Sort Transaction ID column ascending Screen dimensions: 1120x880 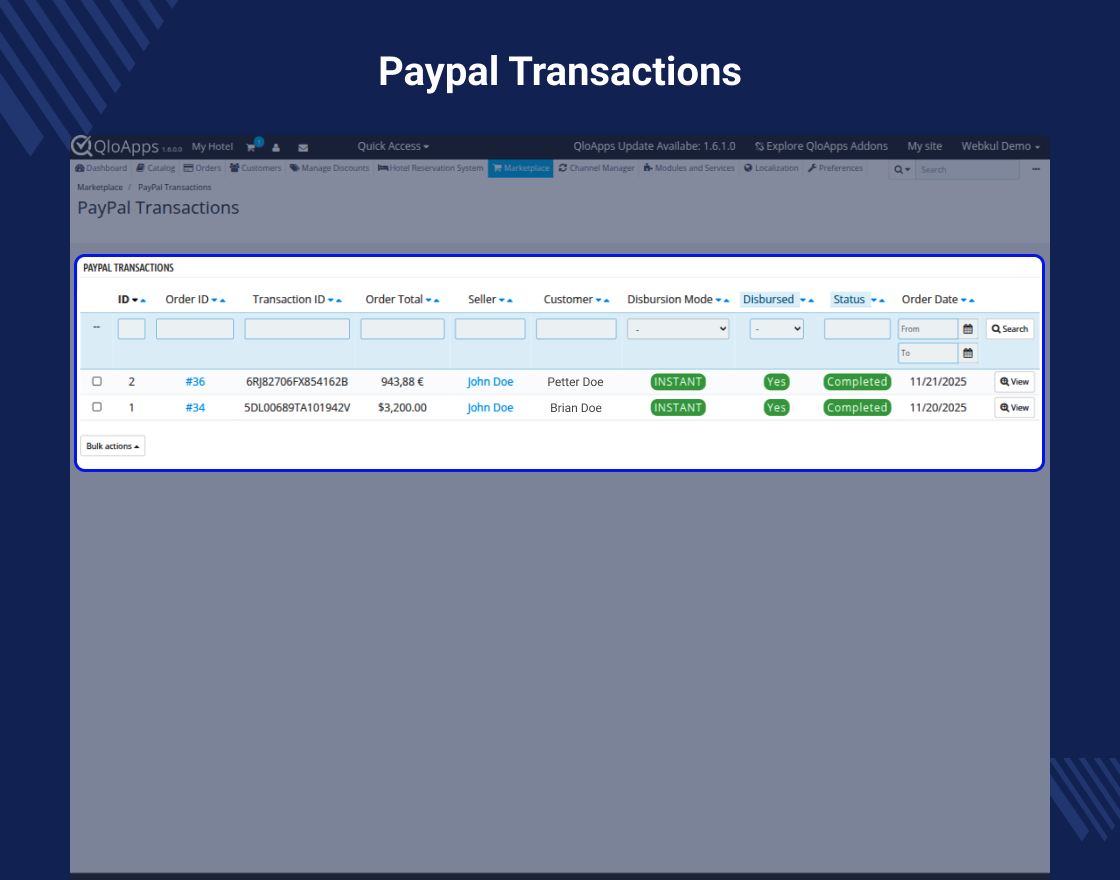coord(339,300)
